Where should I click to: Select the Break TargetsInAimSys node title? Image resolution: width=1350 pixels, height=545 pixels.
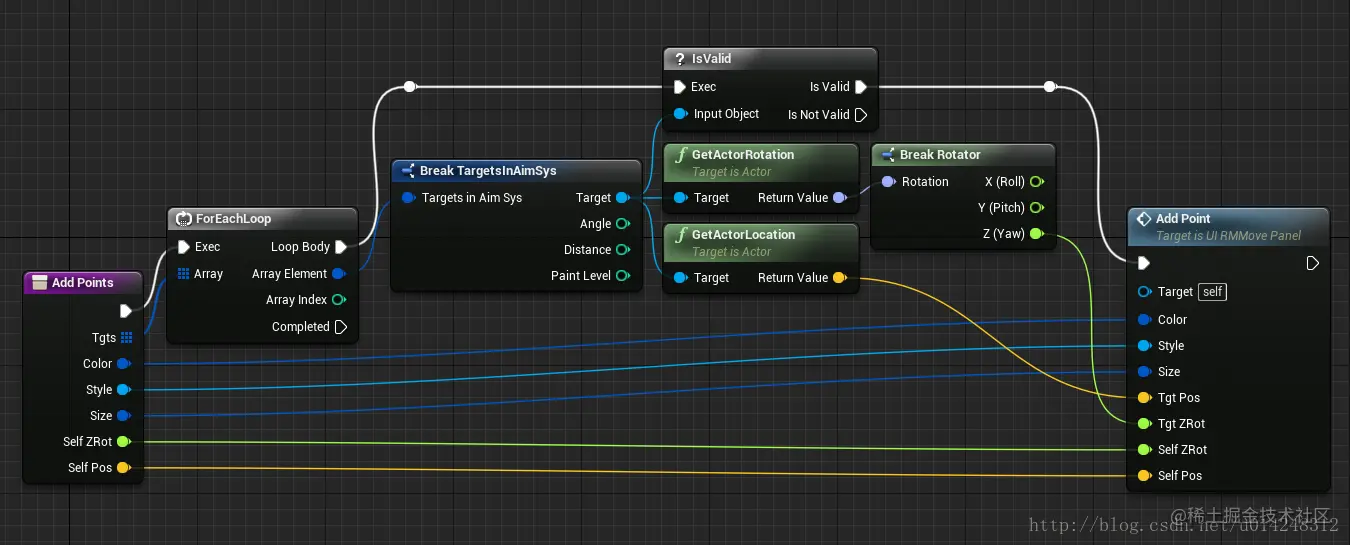[x=488, y=171]
